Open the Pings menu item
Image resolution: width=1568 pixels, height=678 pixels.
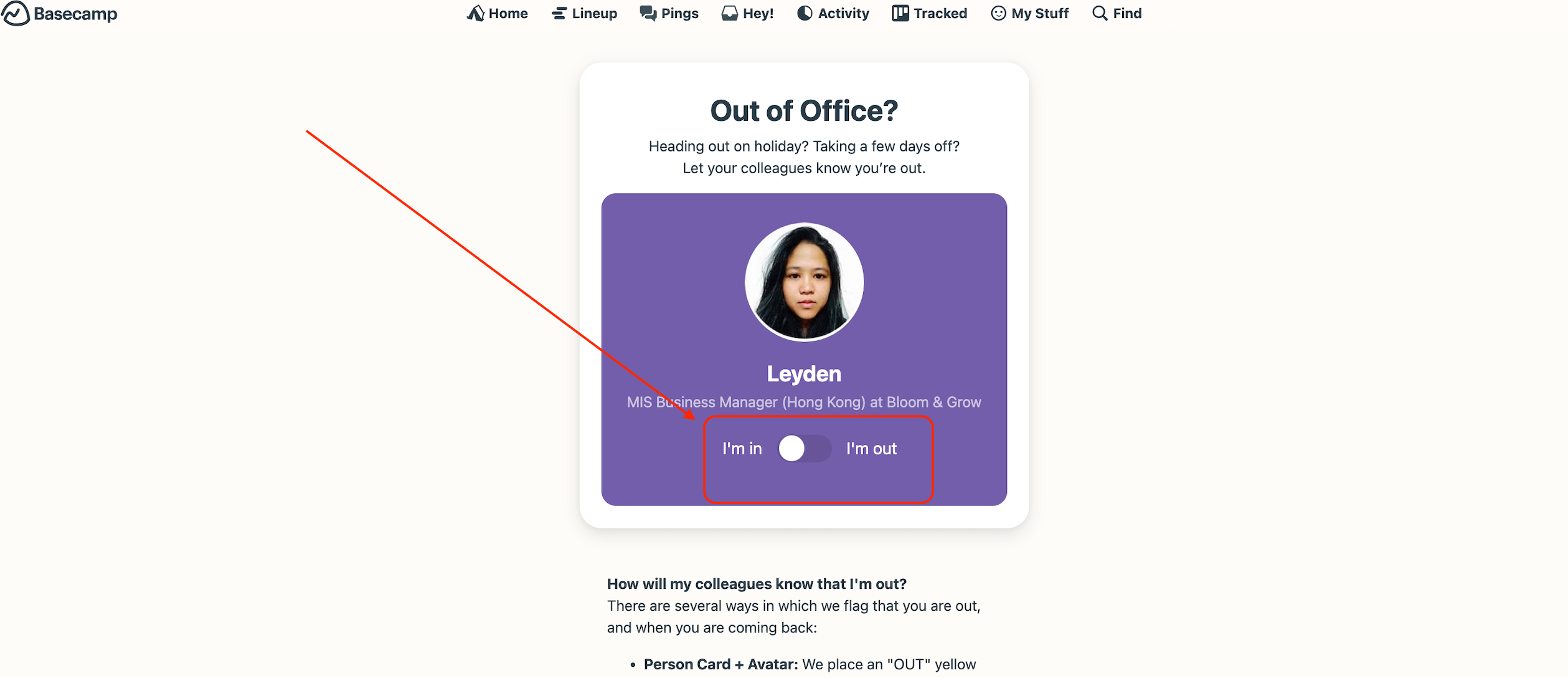point(669,13)
